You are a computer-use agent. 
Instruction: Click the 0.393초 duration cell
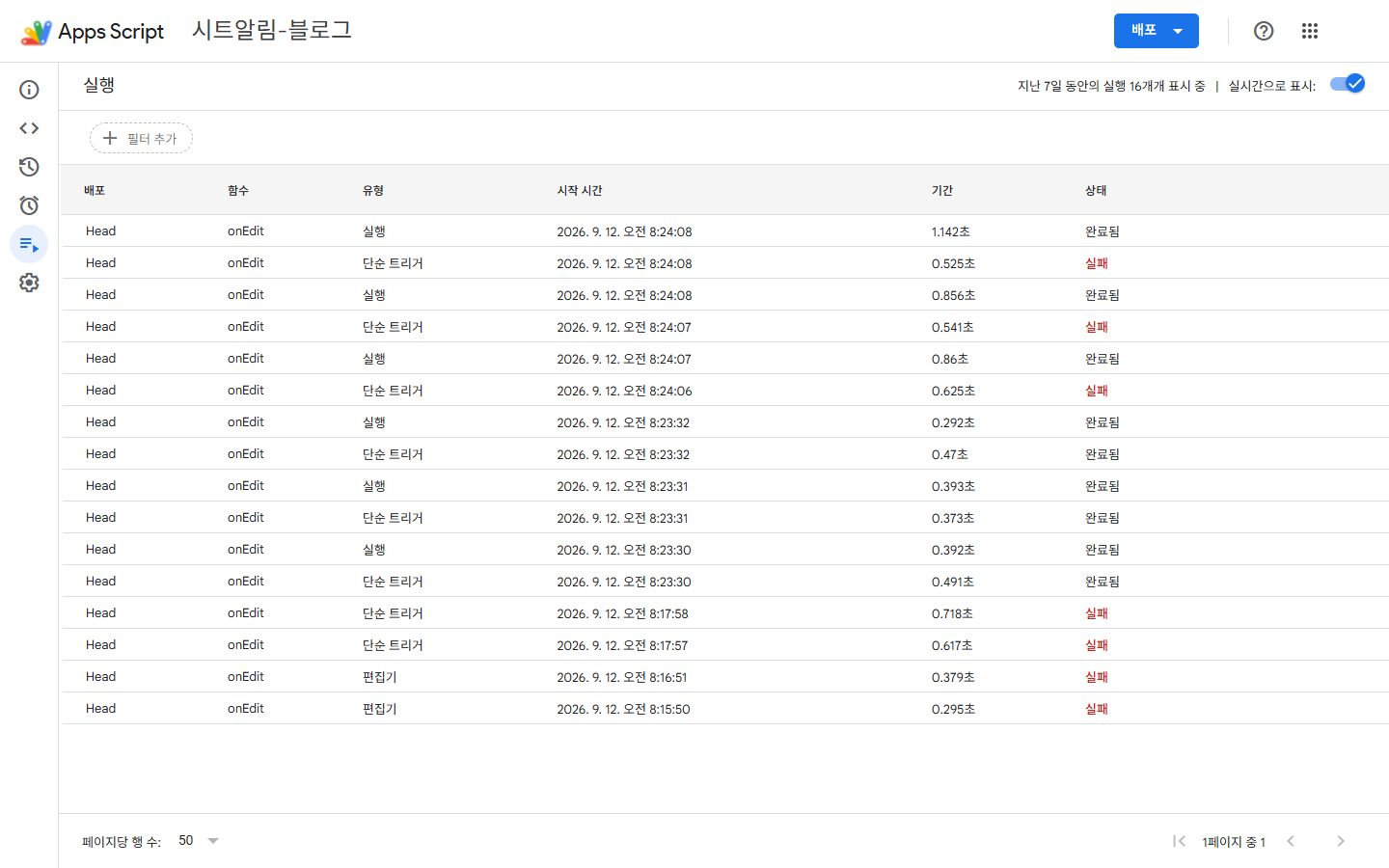pos(953,486)
